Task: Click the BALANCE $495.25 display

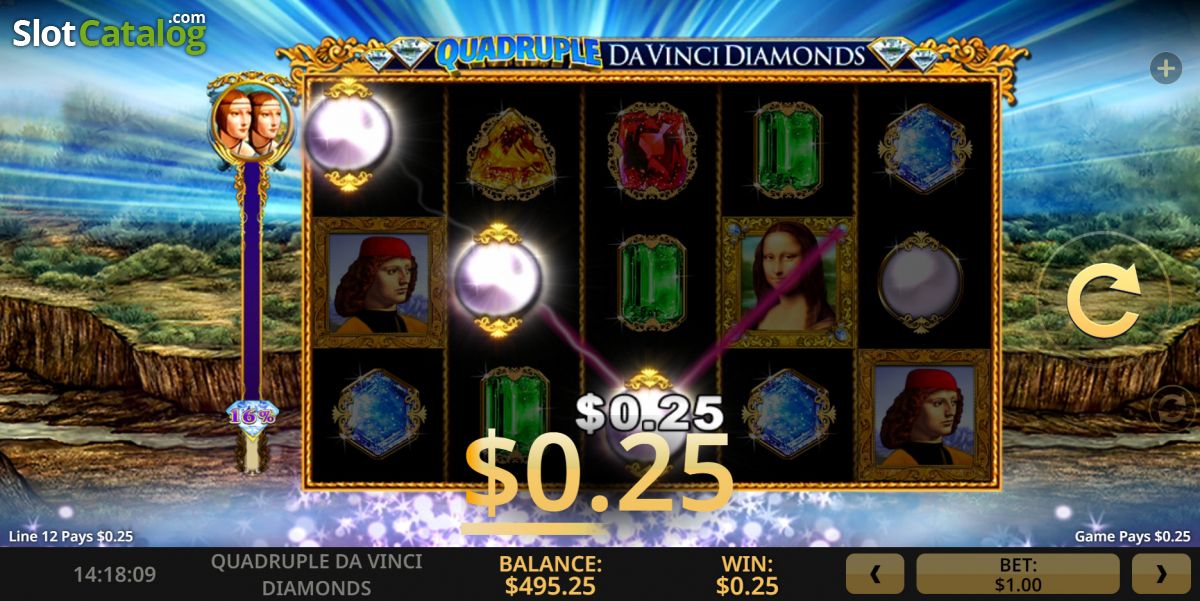Action: [x=550, y=574]
